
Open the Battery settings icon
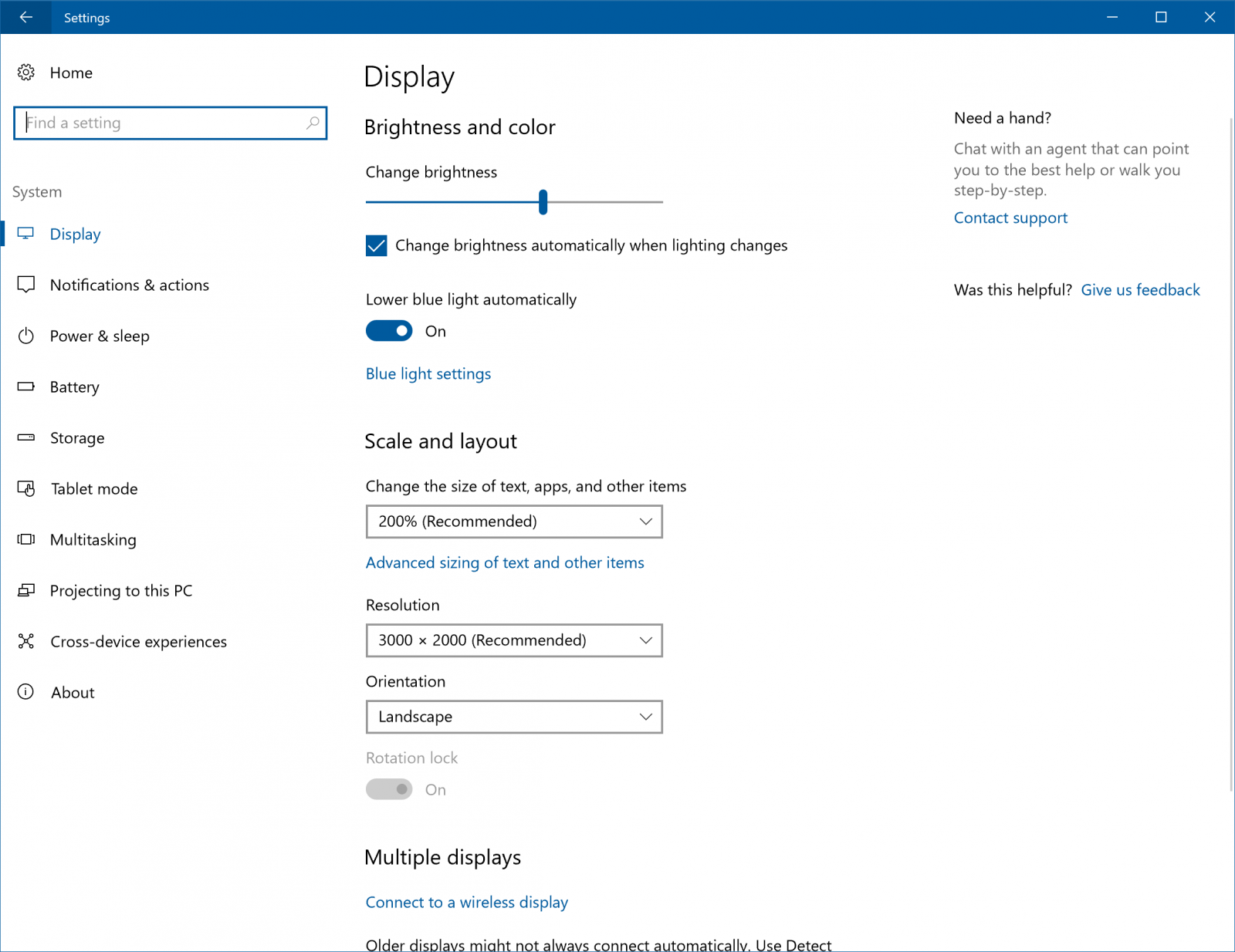coord(27,387)
